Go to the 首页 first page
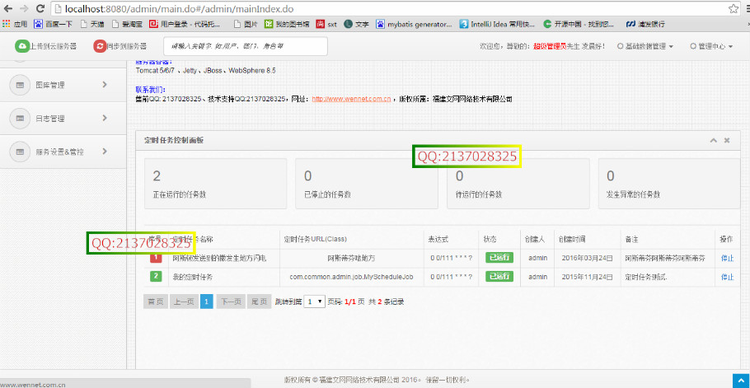This screenshot has height=388, width=750. [x=155, y=302]
